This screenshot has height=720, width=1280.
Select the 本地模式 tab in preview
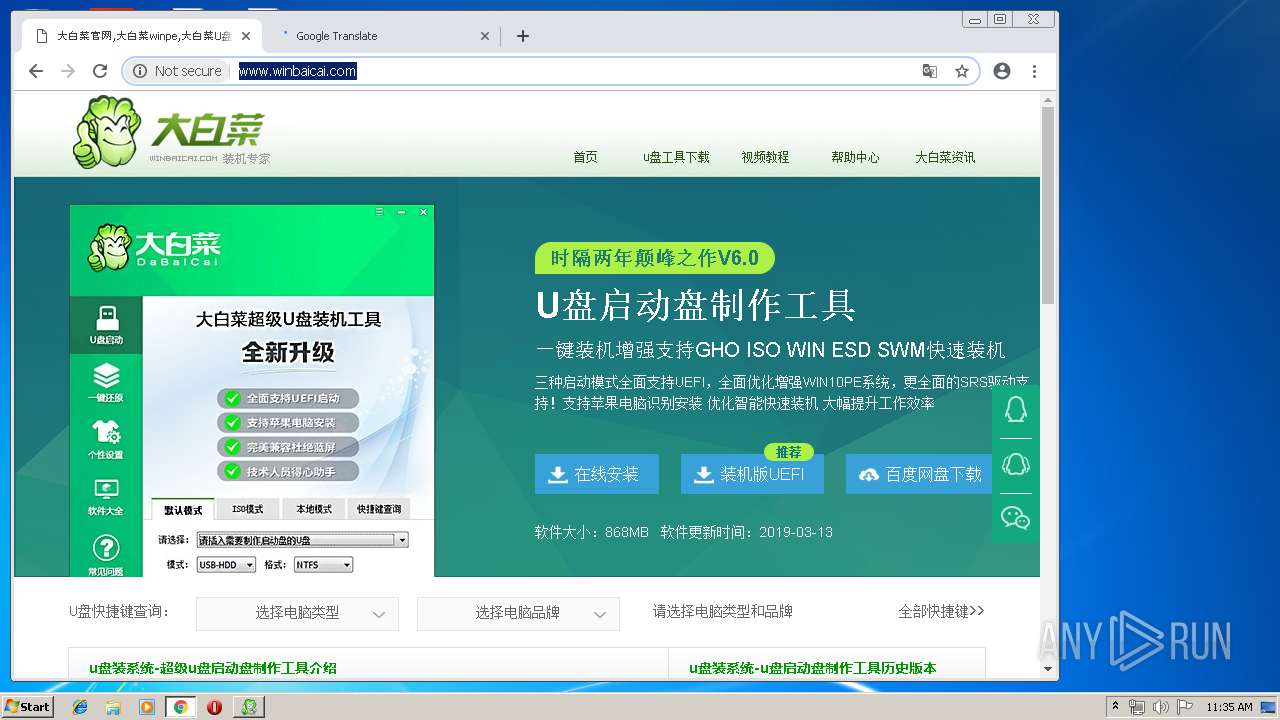313,509
